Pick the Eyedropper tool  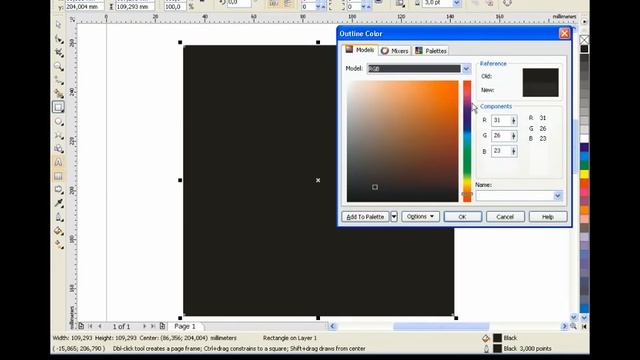pyautogui.click(x=58, y=203)
